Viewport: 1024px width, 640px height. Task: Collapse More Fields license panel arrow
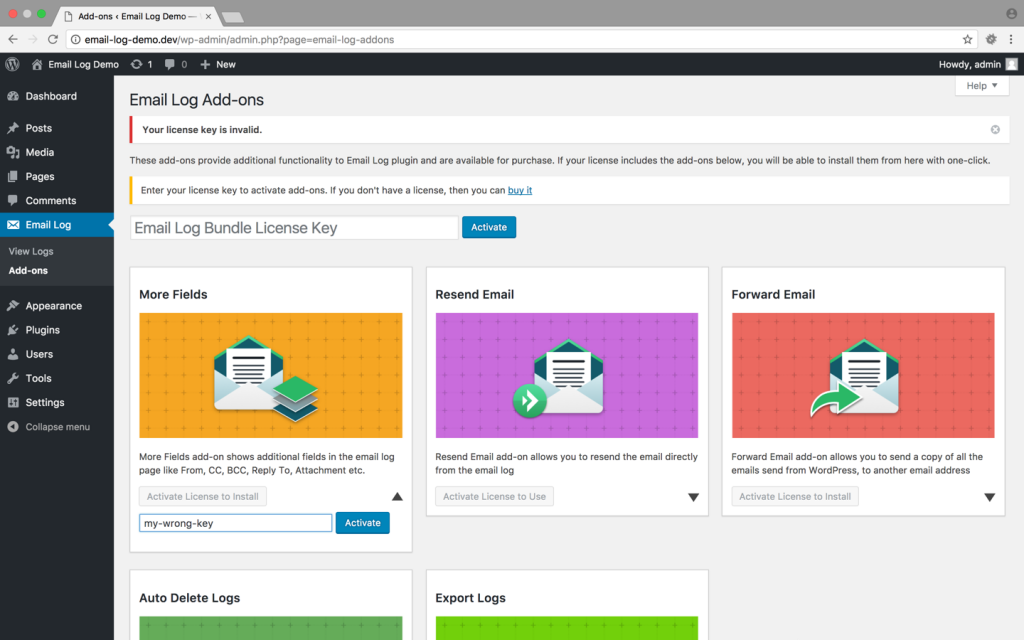click(397, 496)
